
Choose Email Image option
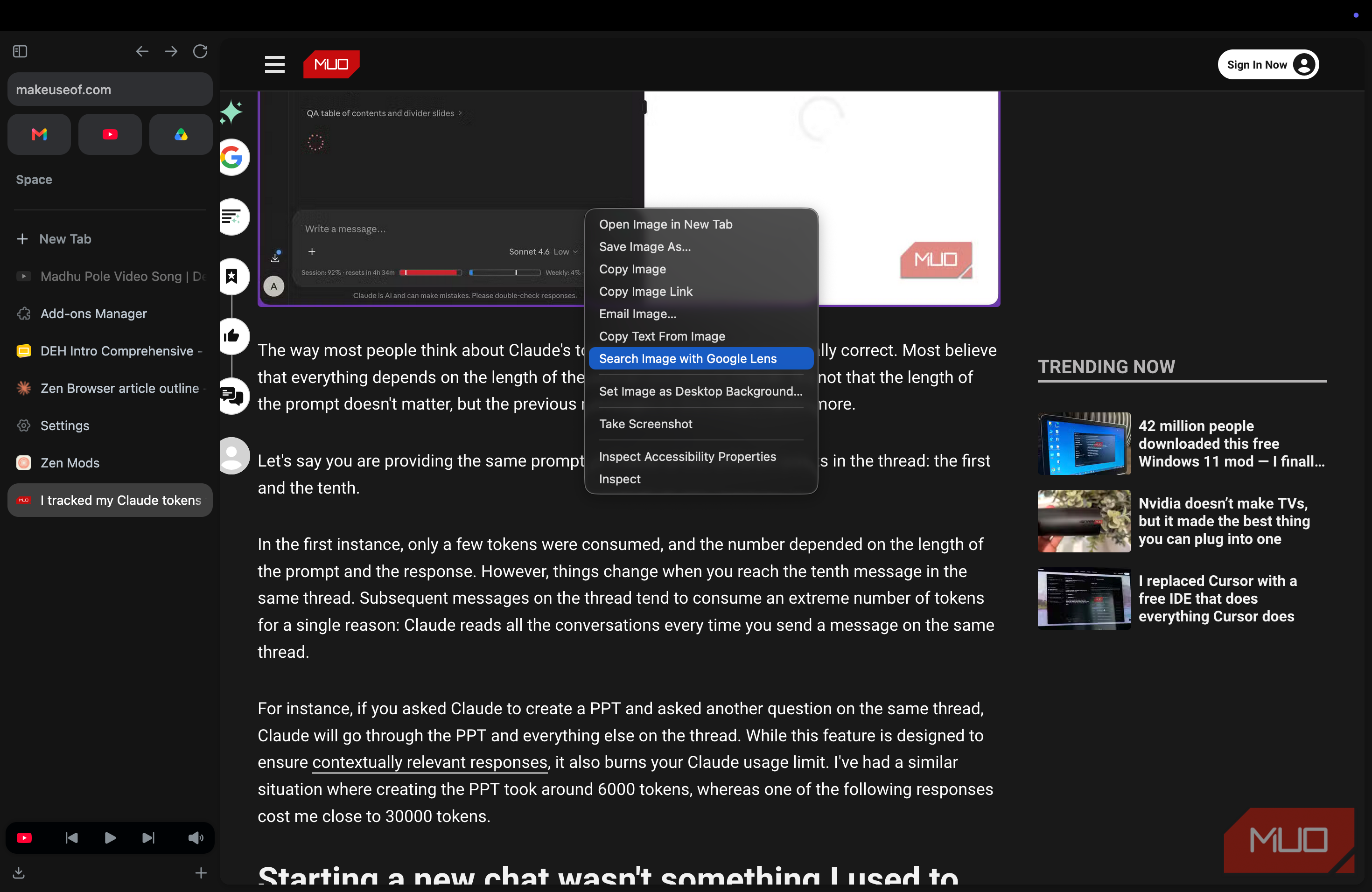701,314
